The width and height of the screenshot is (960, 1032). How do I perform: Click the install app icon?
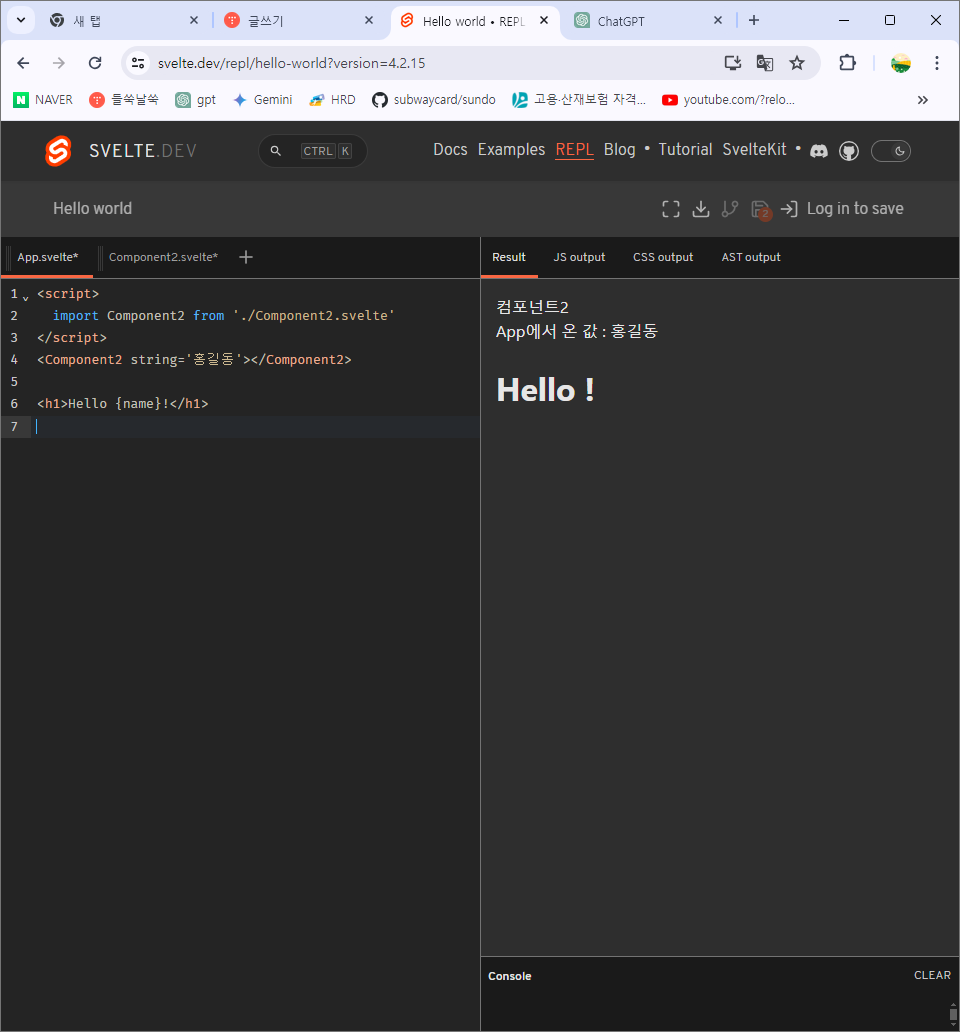(732, 63)
